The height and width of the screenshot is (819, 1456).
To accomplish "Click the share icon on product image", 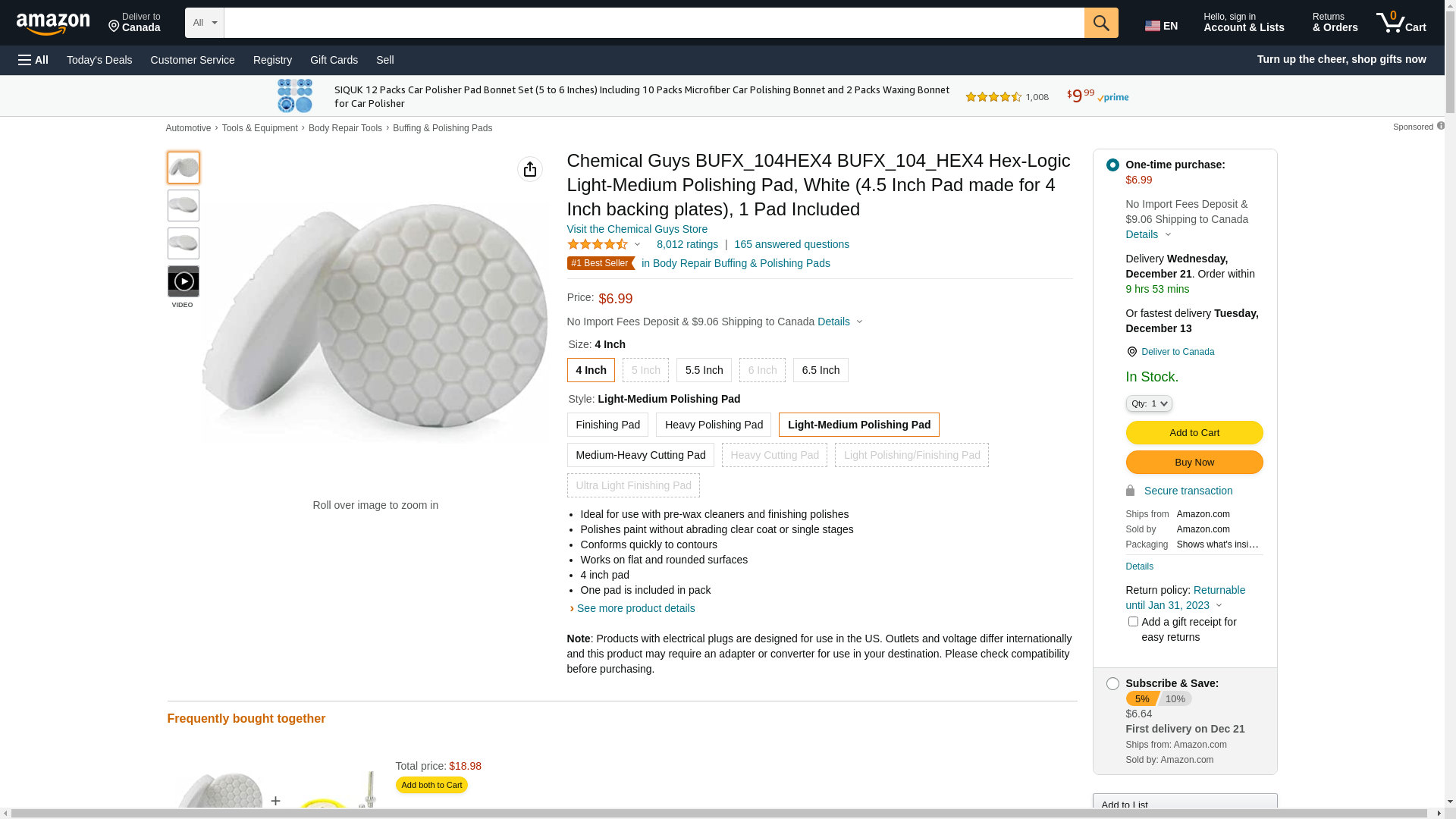I will (x=529, y=169).
